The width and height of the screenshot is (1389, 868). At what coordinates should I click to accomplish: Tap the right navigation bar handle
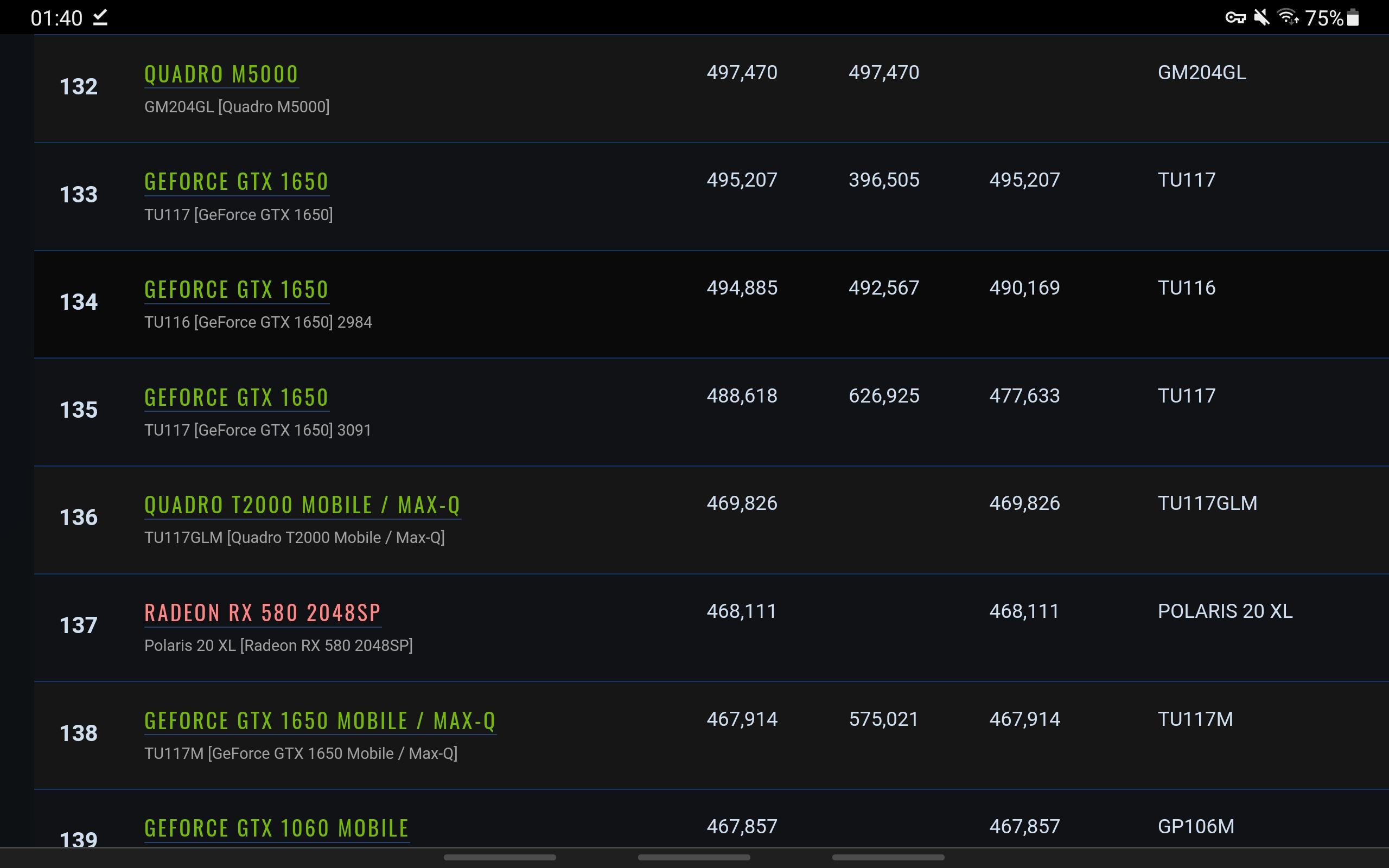[889, 857]
